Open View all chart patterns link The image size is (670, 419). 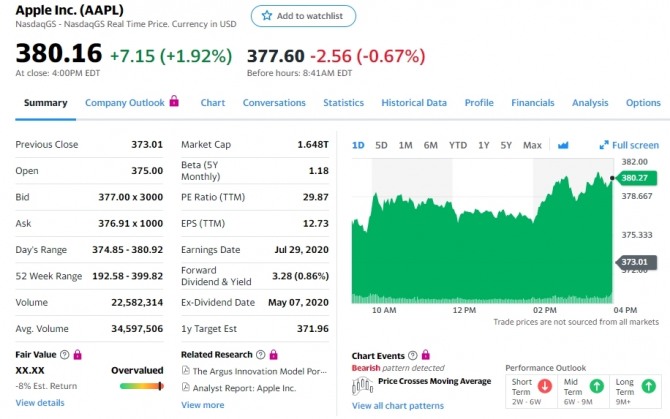[397, 405]
